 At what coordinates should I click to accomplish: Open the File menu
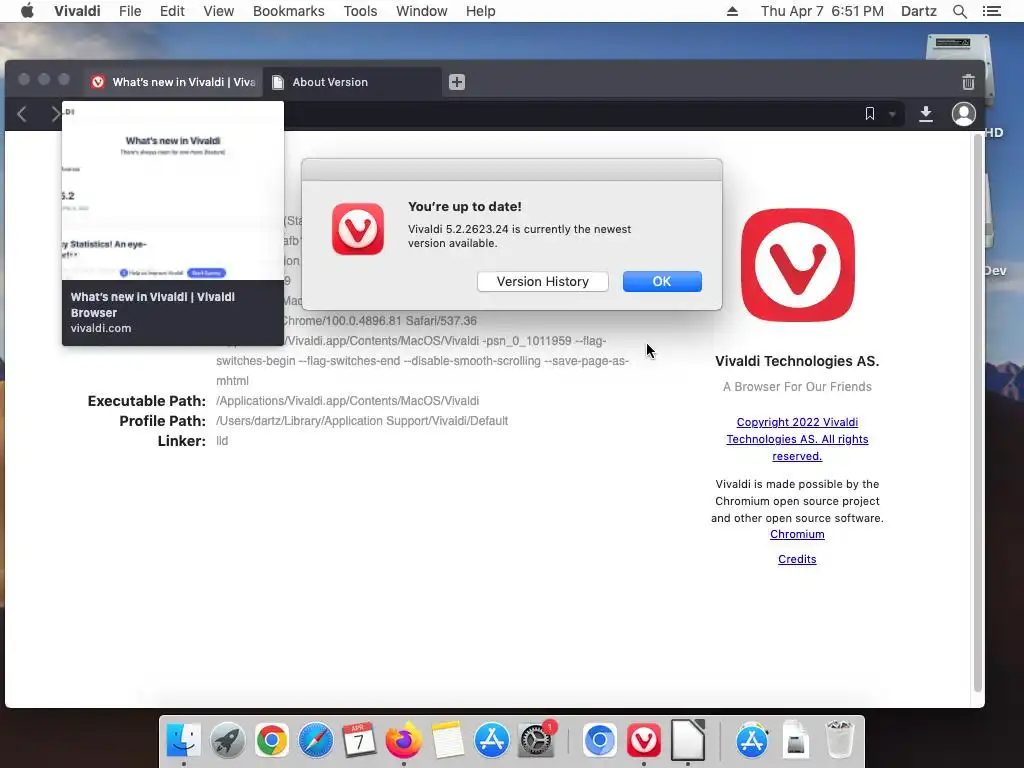coord(130,11)
